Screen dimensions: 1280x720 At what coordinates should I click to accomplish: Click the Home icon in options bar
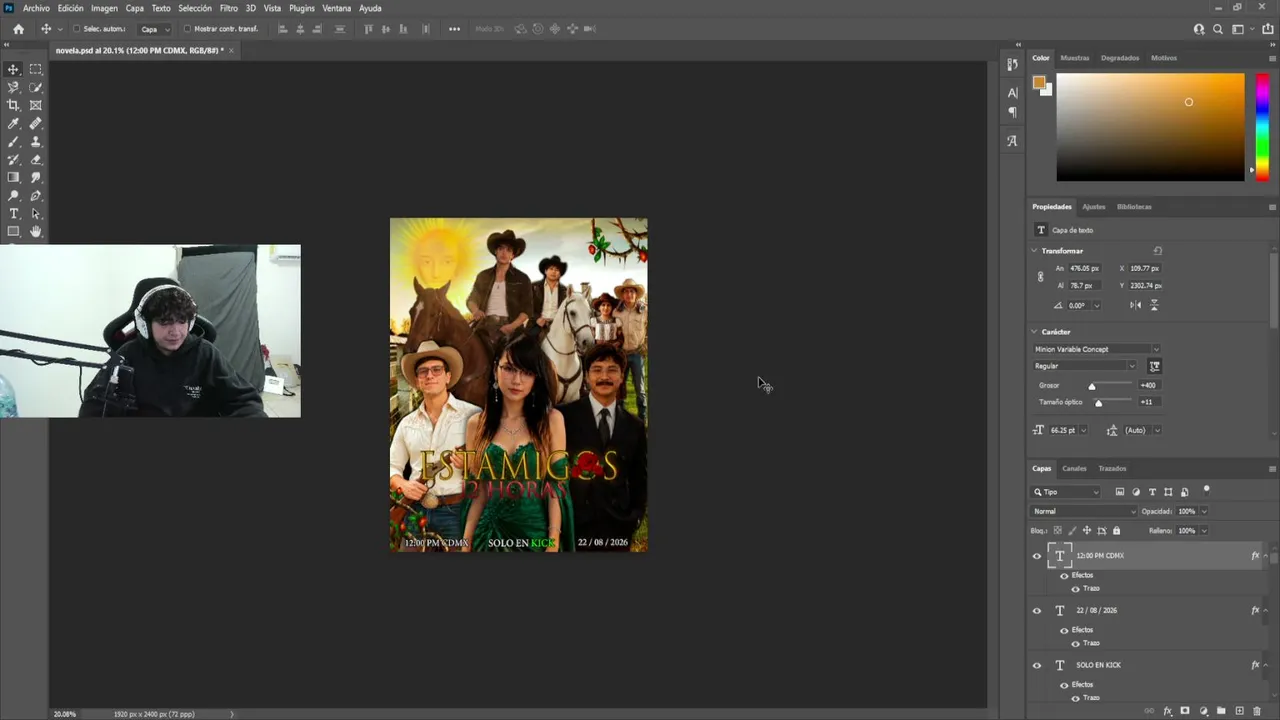(18, 29)
